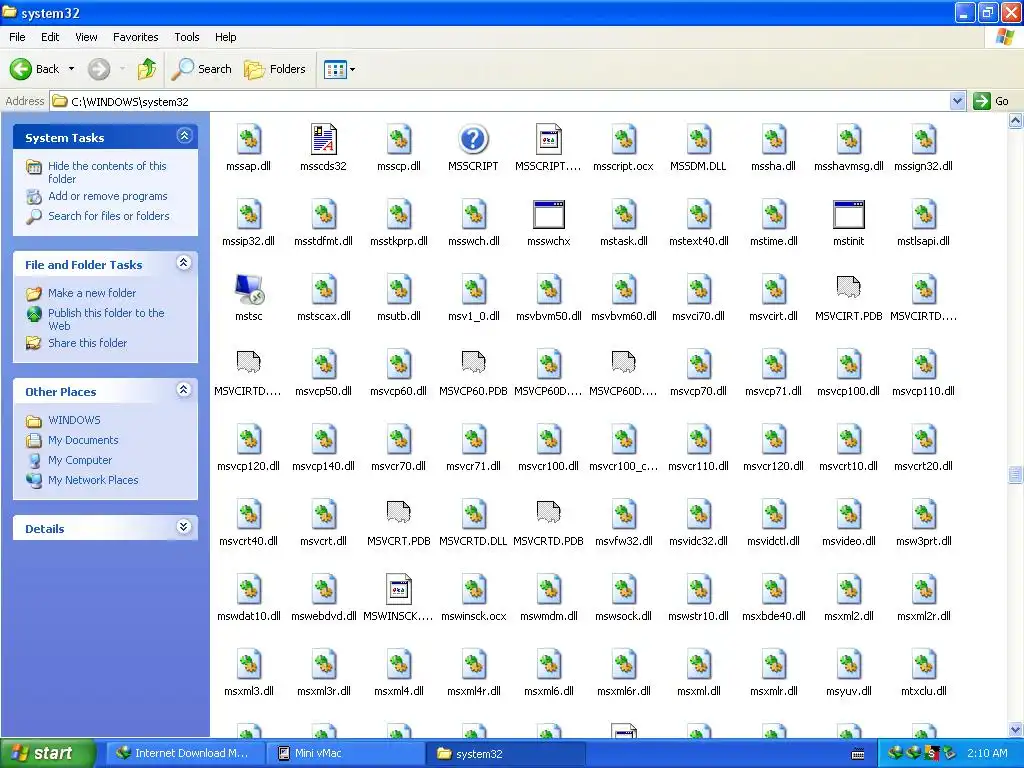1024x768 pixels.
Task: Select the msyuv.dll file icon
Action: [848, 665]
